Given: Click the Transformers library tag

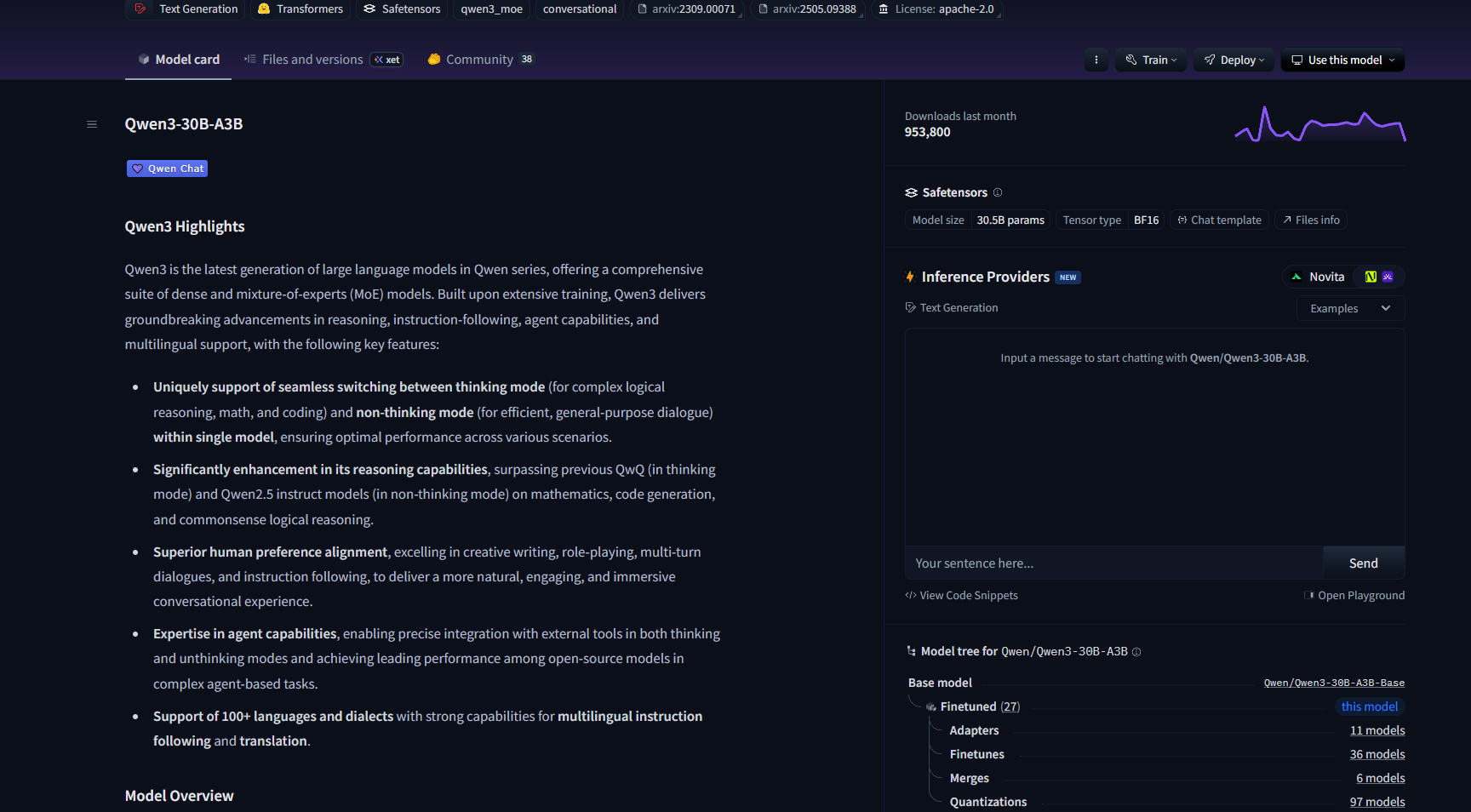Looking at the screenshot, I should pos(300,9).
